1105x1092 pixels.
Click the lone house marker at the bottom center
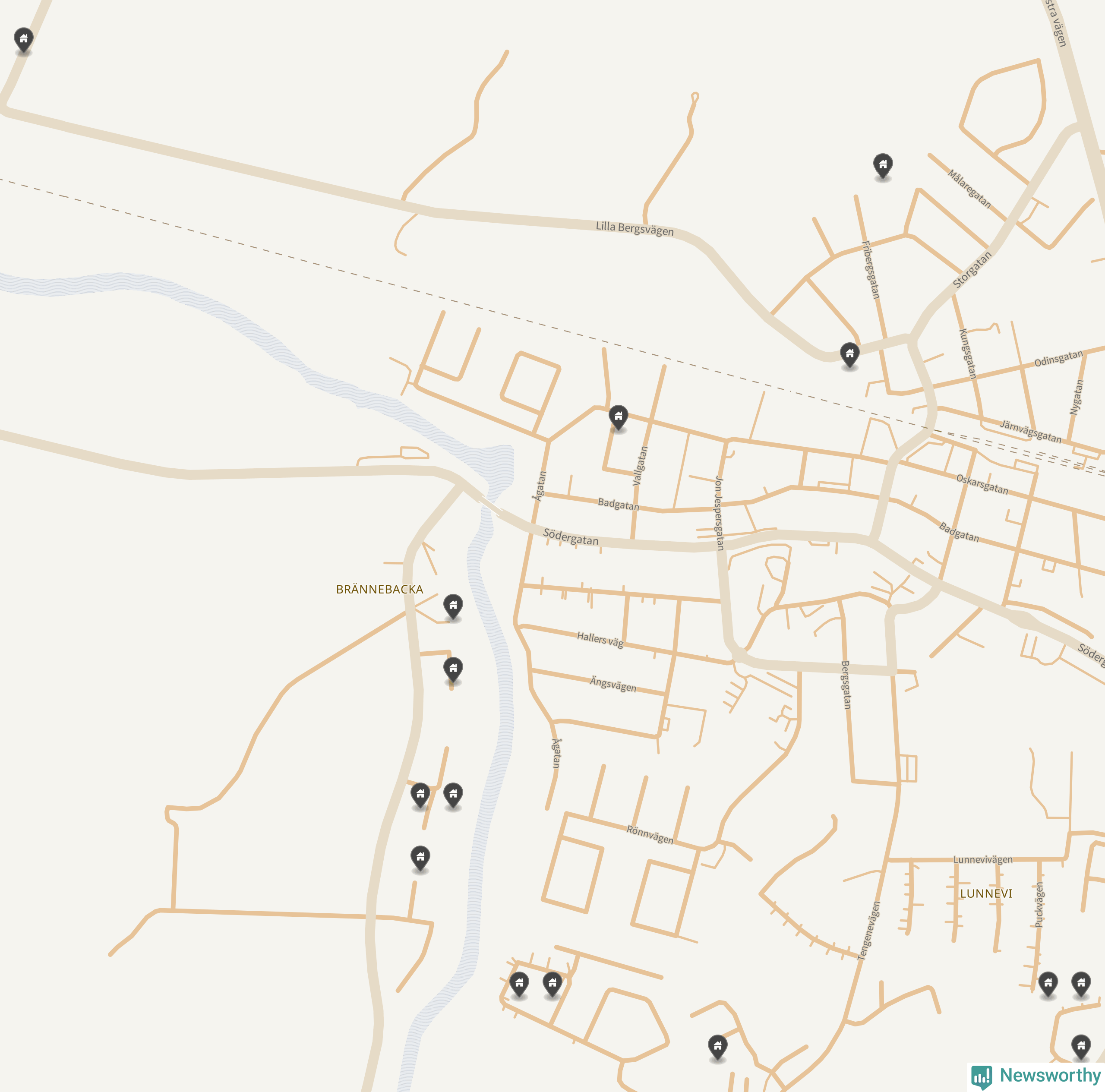point(718,1048)
